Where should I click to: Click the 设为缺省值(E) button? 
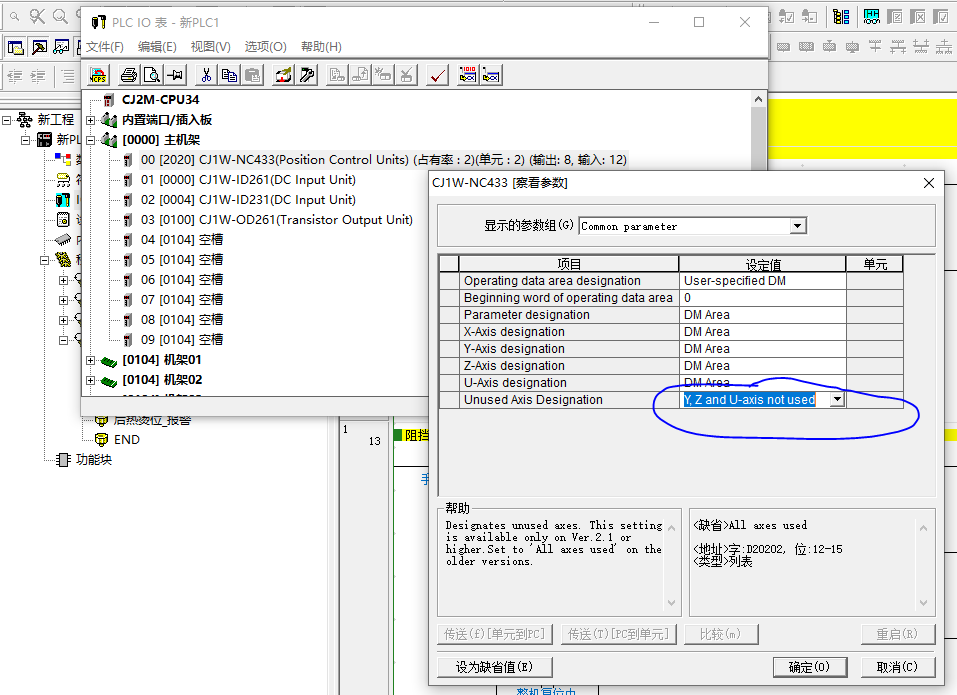coord(494,667)
